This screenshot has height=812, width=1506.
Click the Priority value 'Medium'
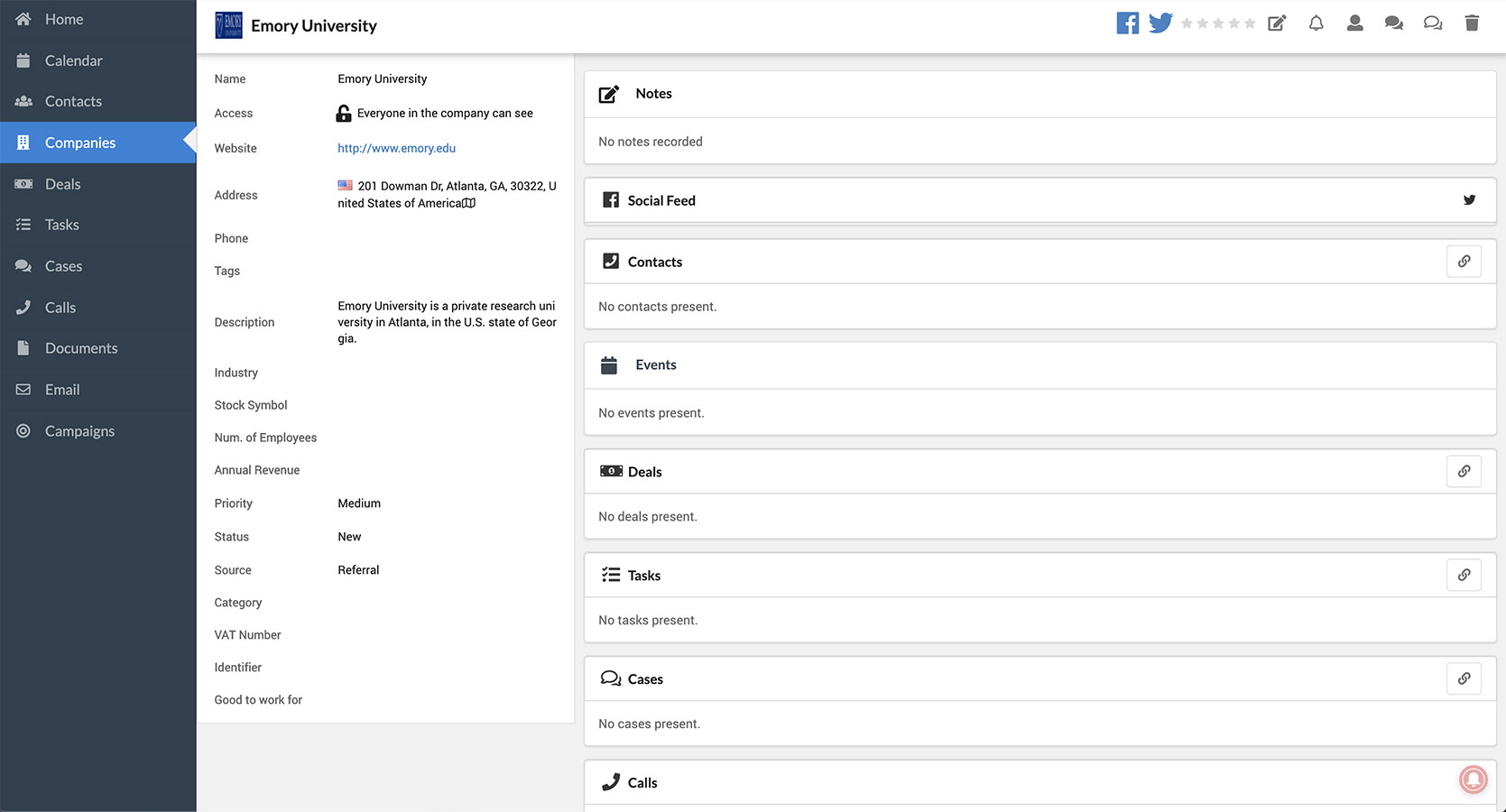coord(359,503)
